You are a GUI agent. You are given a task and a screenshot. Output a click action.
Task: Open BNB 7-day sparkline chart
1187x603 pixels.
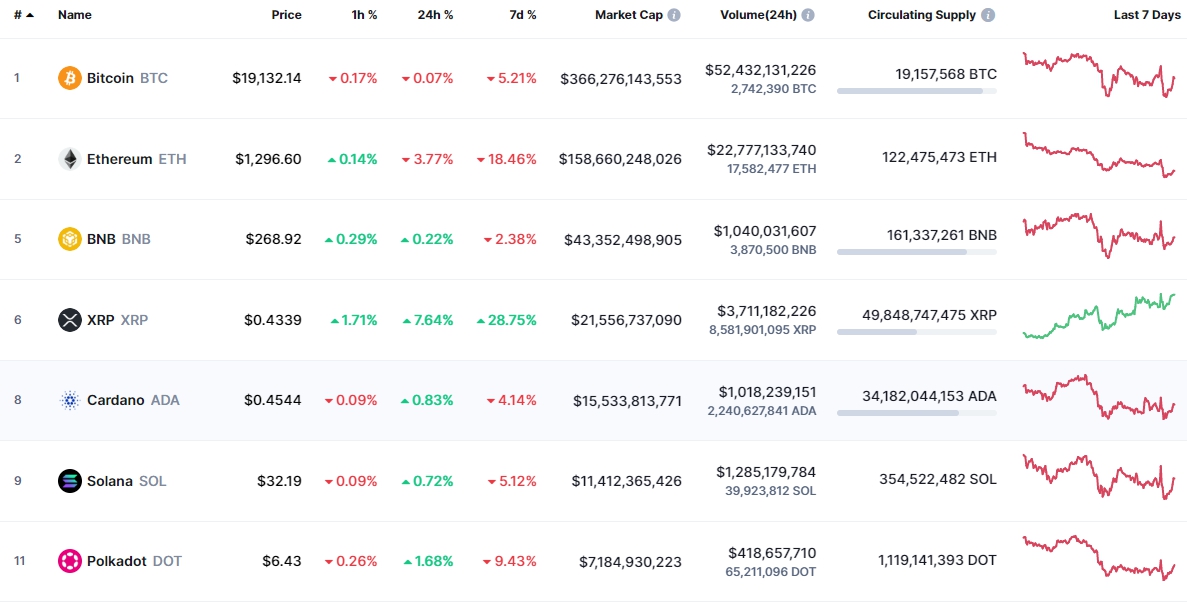1099,236
